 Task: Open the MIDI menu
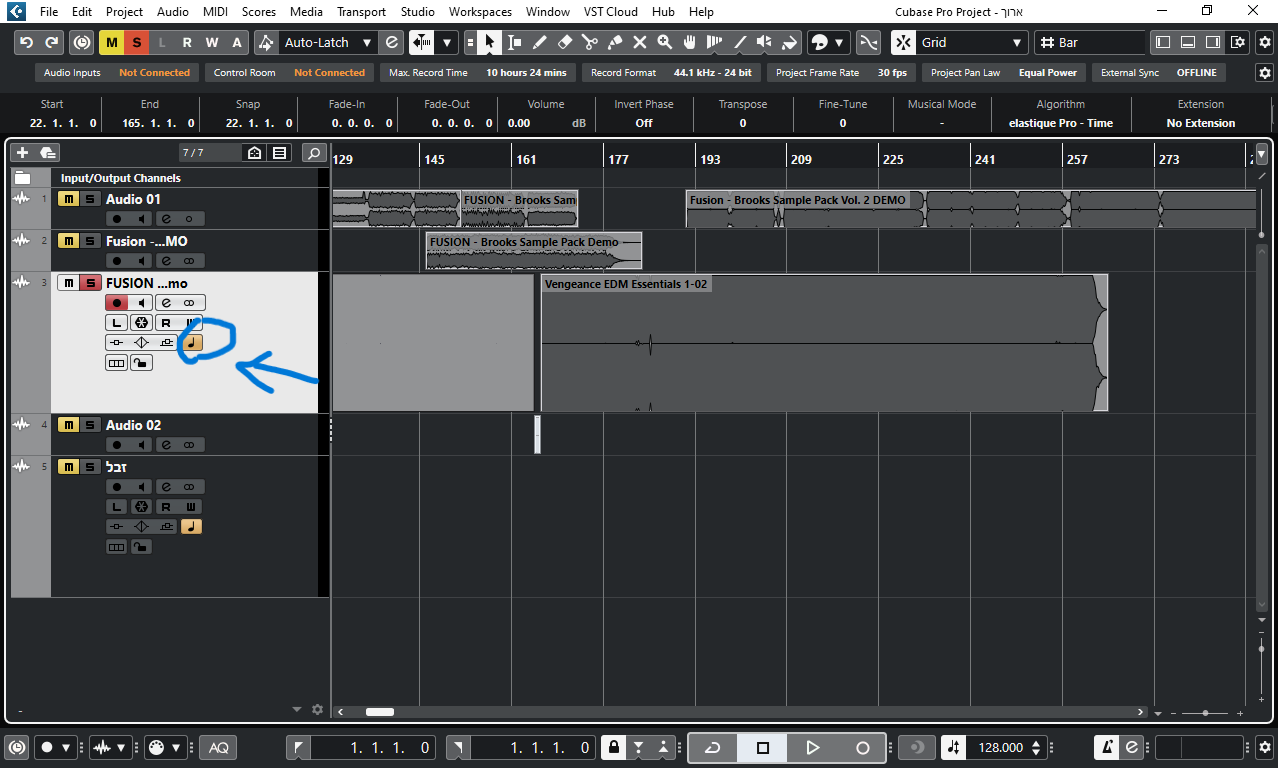pyautogui.click(x=215, y=12)
